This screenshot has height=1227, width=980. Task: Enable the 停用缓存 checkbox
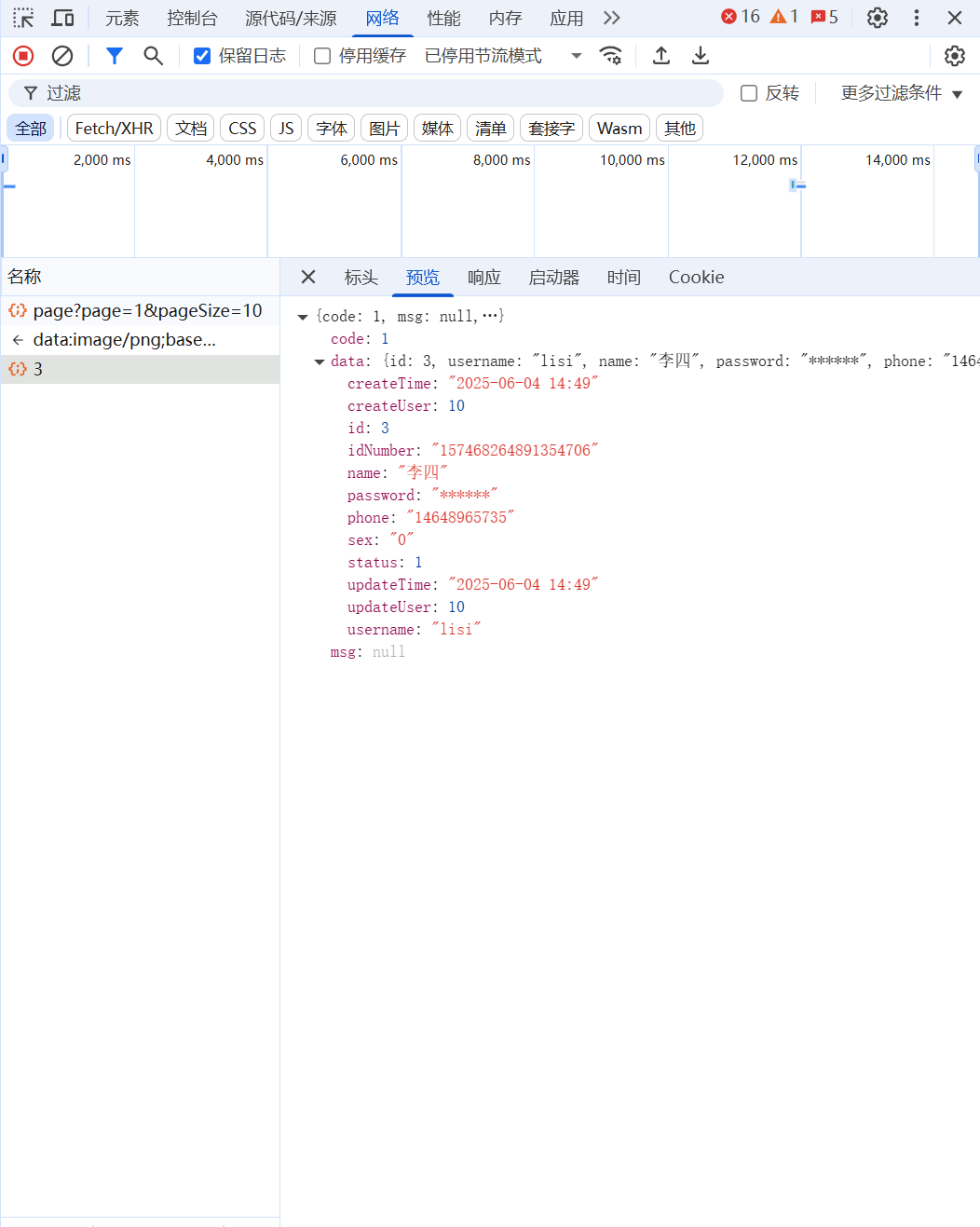tap(322, 56)
